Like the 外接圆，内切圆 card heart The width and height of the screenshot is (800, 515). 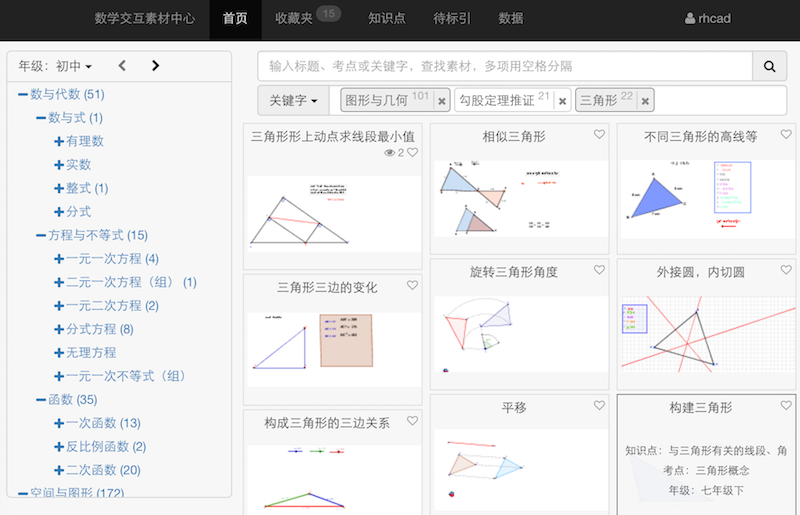pyautogui.click(x=786, y=271)
